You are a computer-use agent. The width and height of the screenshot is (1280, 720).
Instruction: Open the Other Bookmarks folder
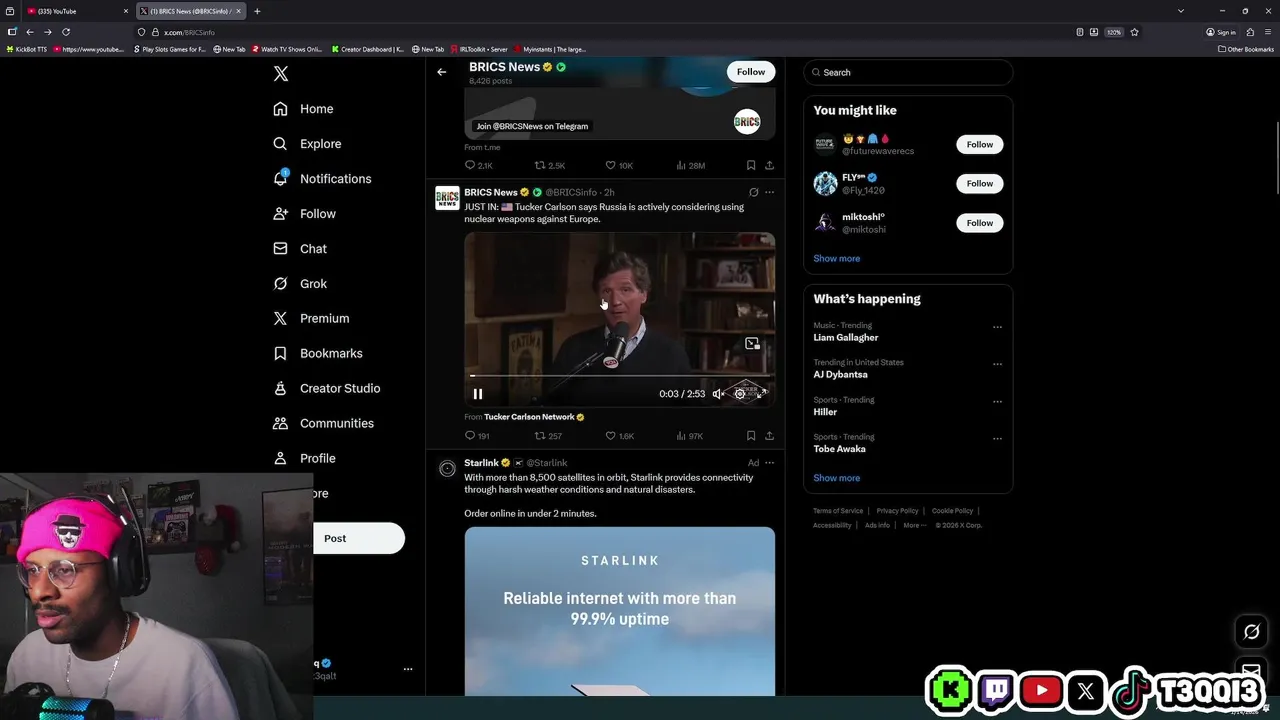[x=1245, y=49]
